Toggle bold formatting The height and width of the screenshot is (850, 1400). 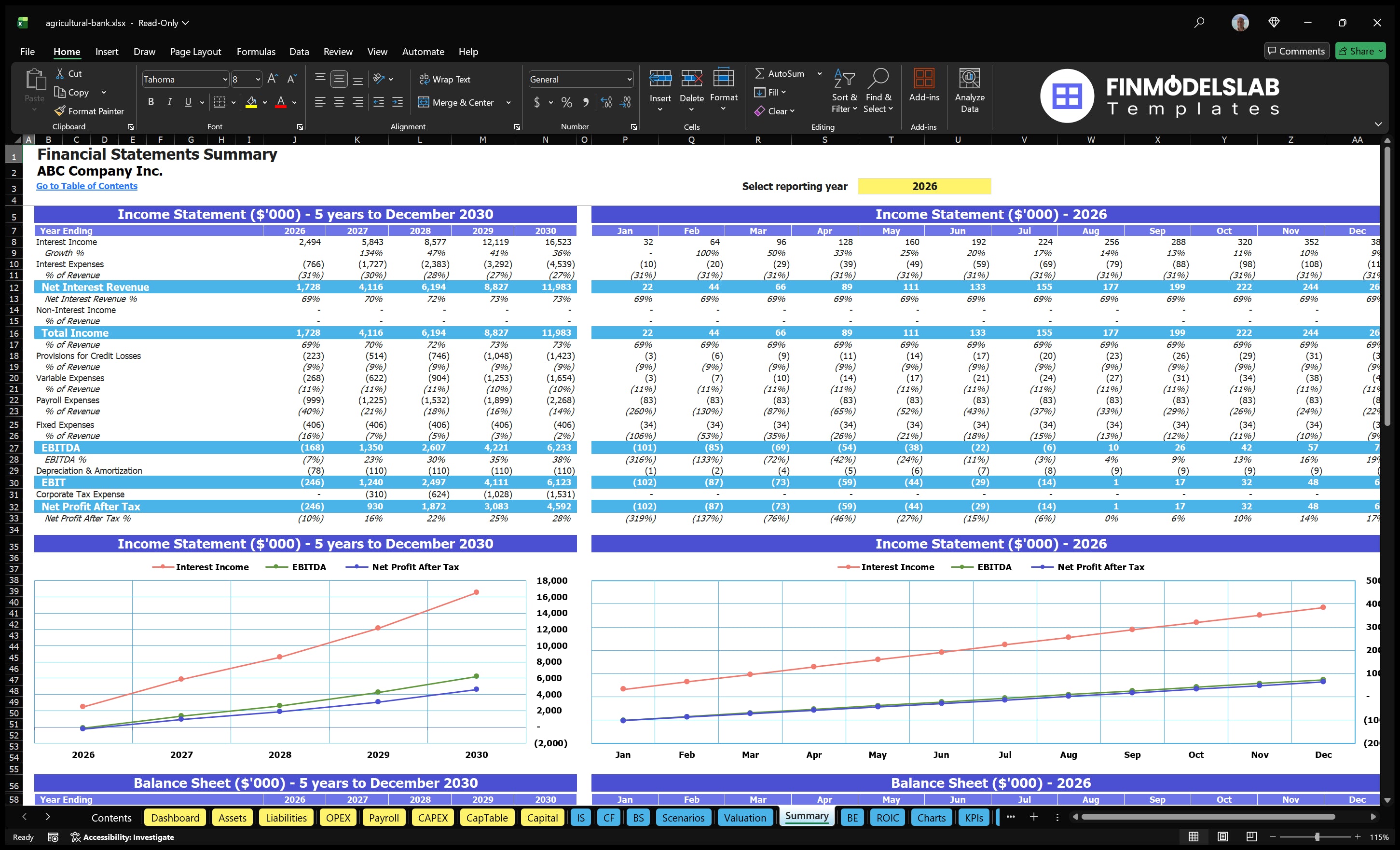(x=151, y=102)
